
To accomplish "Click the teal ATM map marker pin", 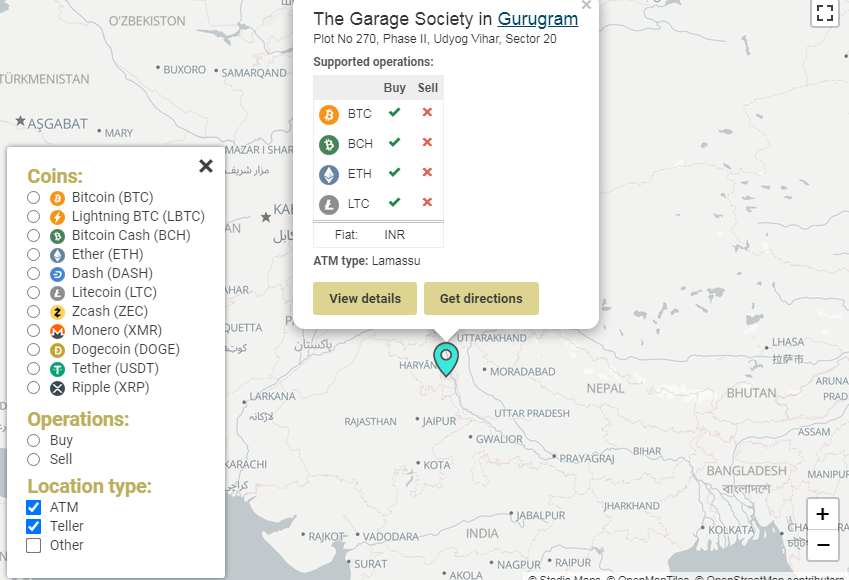I will coord(446,359).
